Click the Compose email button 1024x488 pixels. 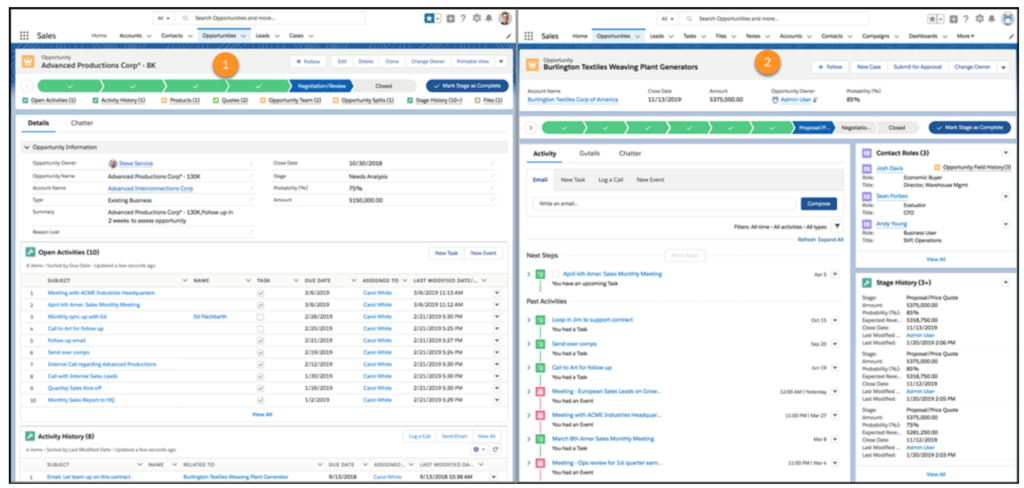(818, 204)
